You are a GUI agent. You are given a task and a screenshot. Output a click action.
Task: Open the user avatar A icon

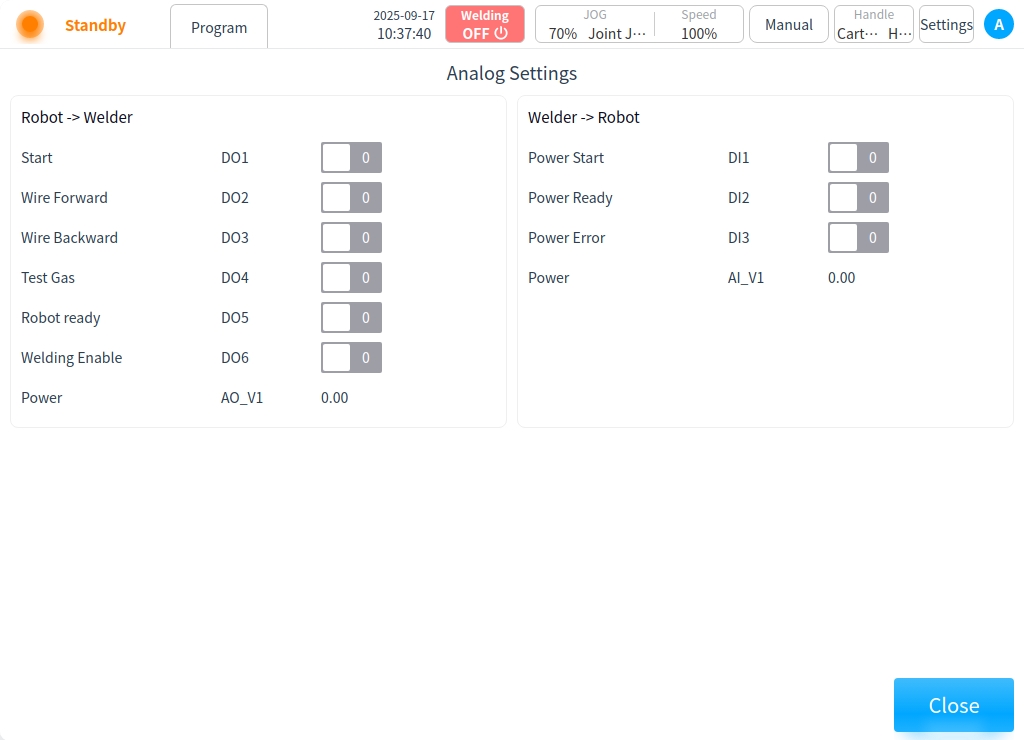(998, 25)
